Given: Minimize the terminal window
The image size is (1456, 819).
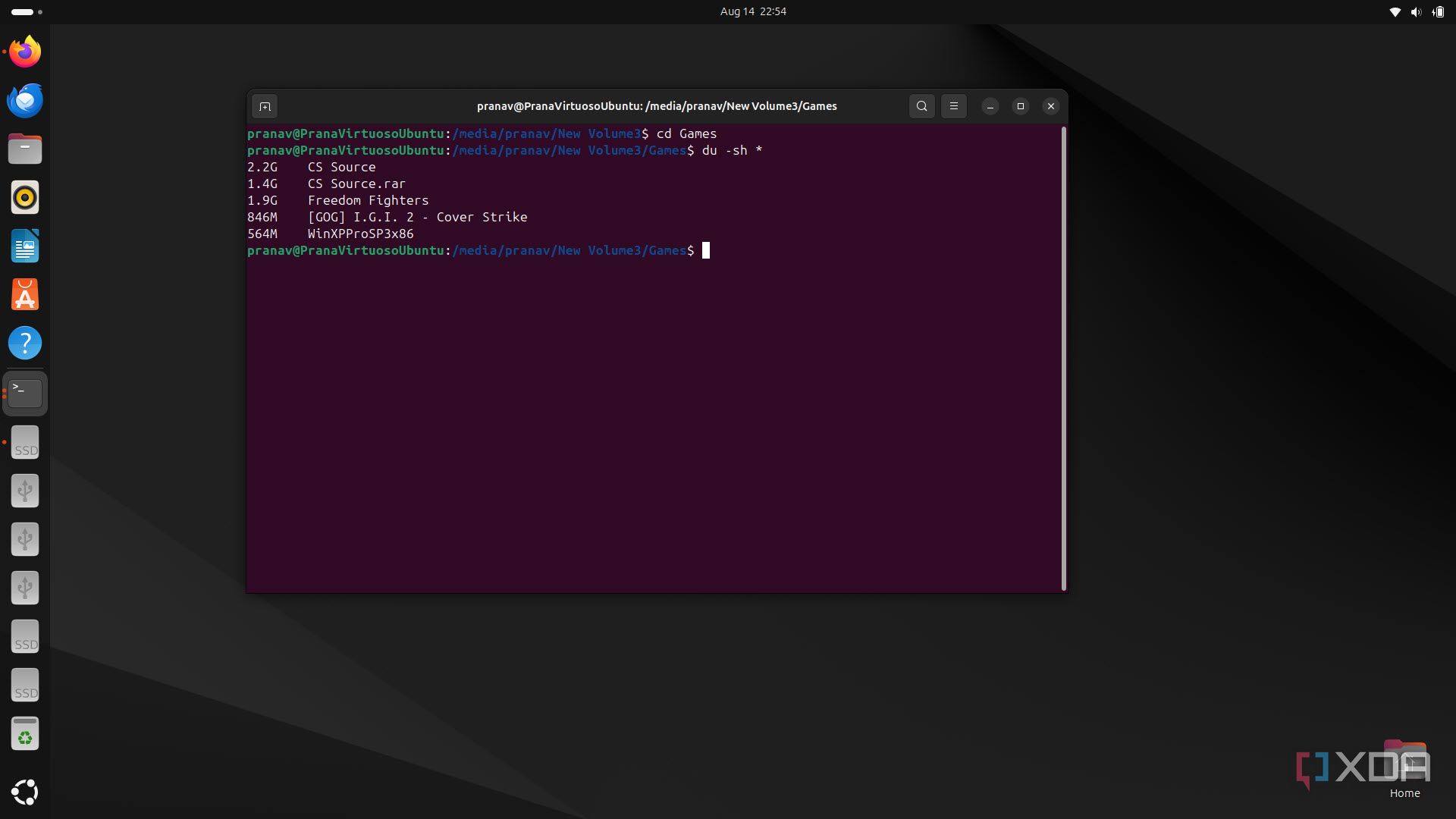Looking at the screenshot, I should pos(990,106).
